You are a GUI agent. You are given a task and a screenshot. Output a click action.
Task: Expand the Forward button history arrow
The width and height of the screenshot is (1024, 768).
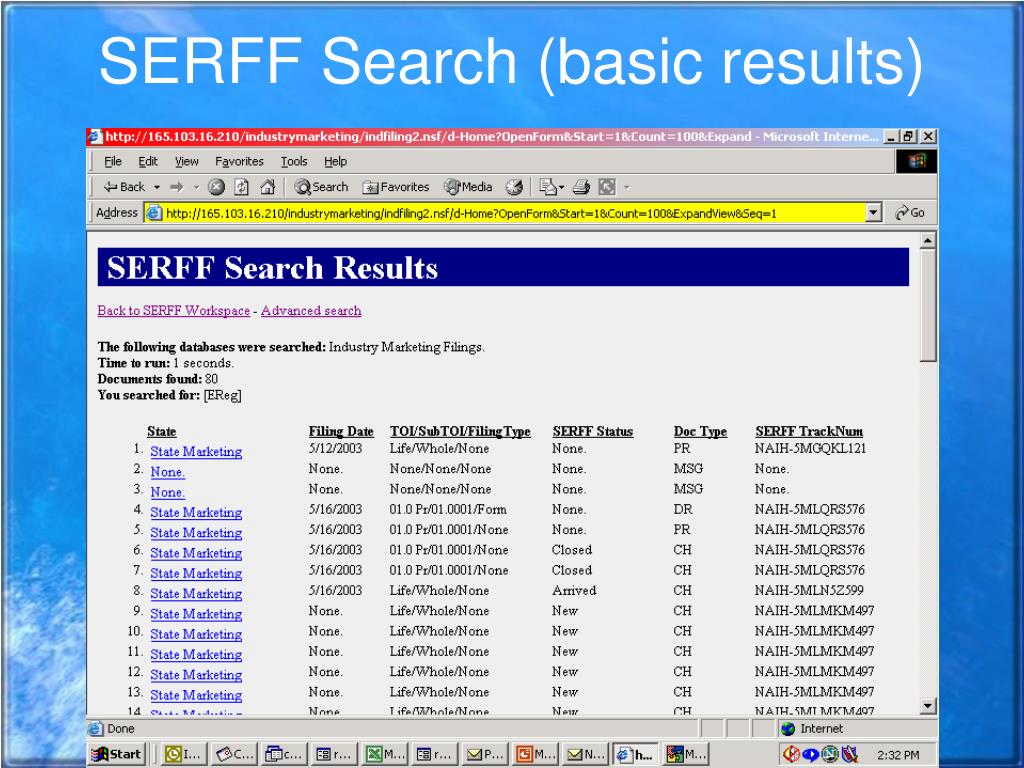point(196,187)
